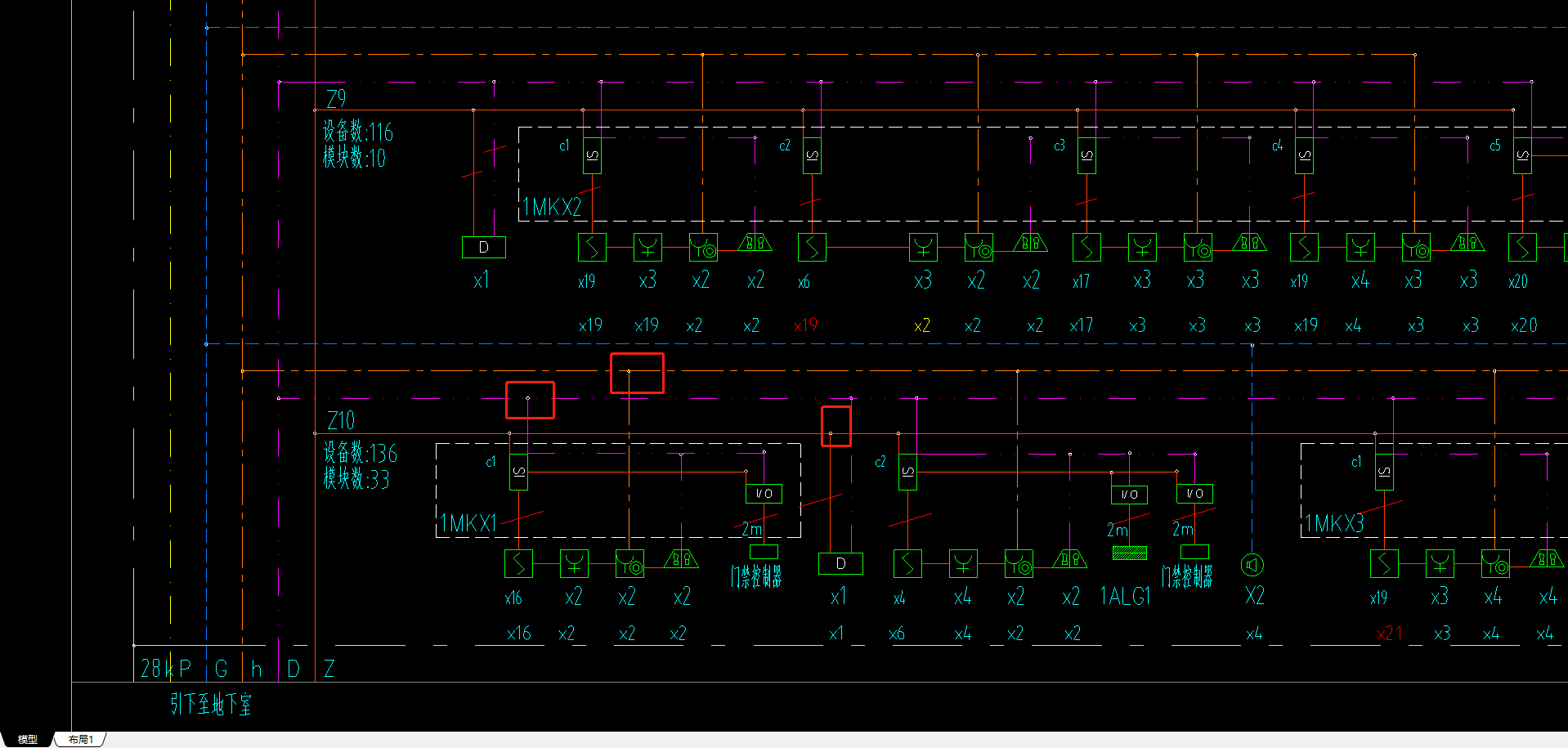Click the detector symbol above the x16 label
Screen dimensions: 1568x748
click(518, 563)
